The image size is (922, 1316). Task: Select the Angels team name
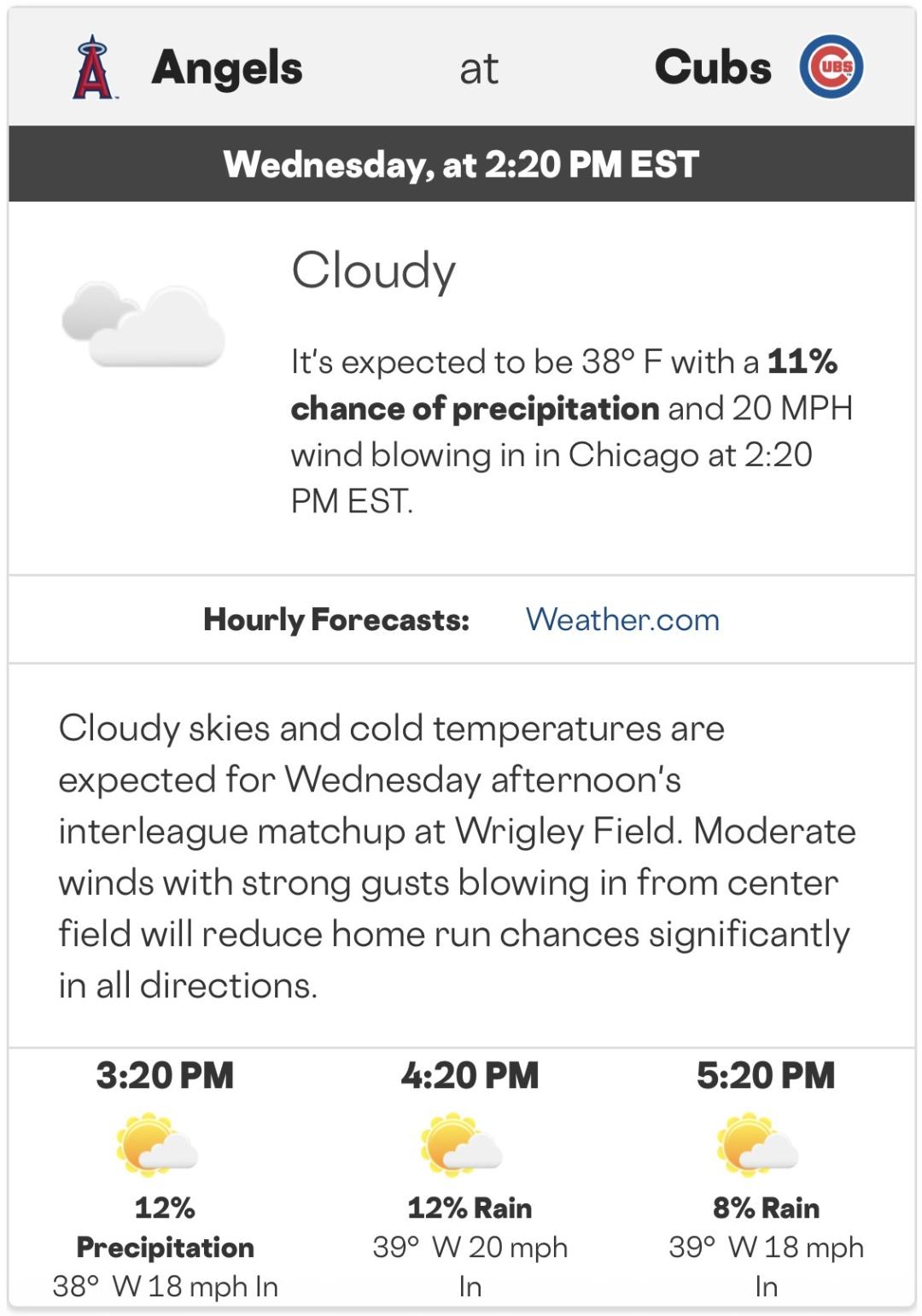point(227,68)
